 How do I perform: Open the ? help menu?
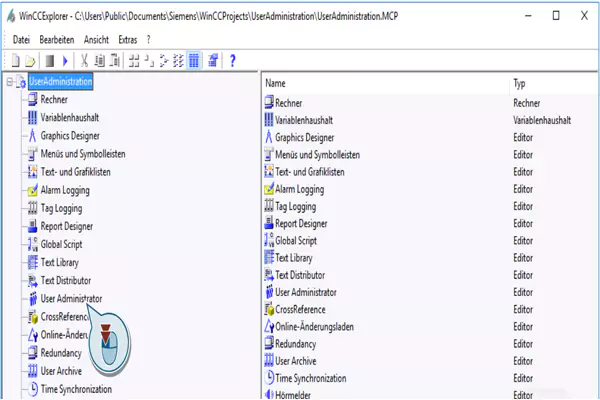(148, 39)
